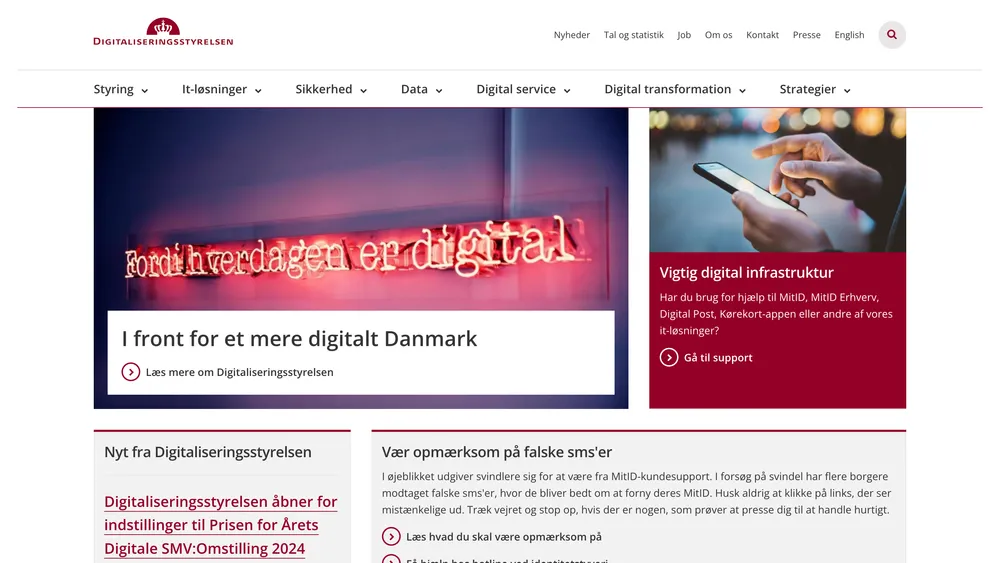Switch language to English
The image size is (1000, 563).
pyautogui.click(x=849, y=35)
